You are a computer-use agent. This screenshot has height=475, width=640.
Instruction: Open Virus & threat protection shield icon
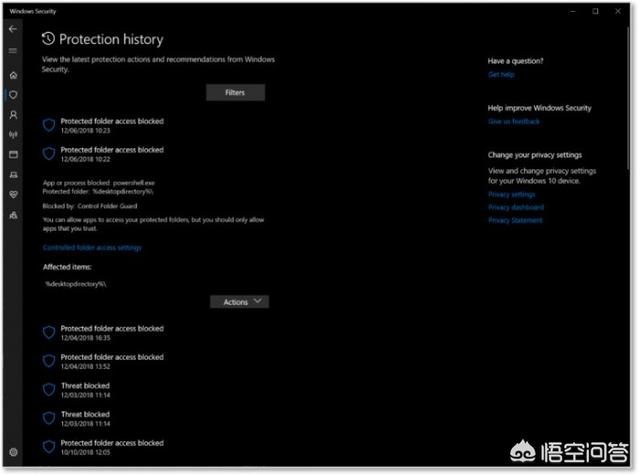tap(13, 95)
